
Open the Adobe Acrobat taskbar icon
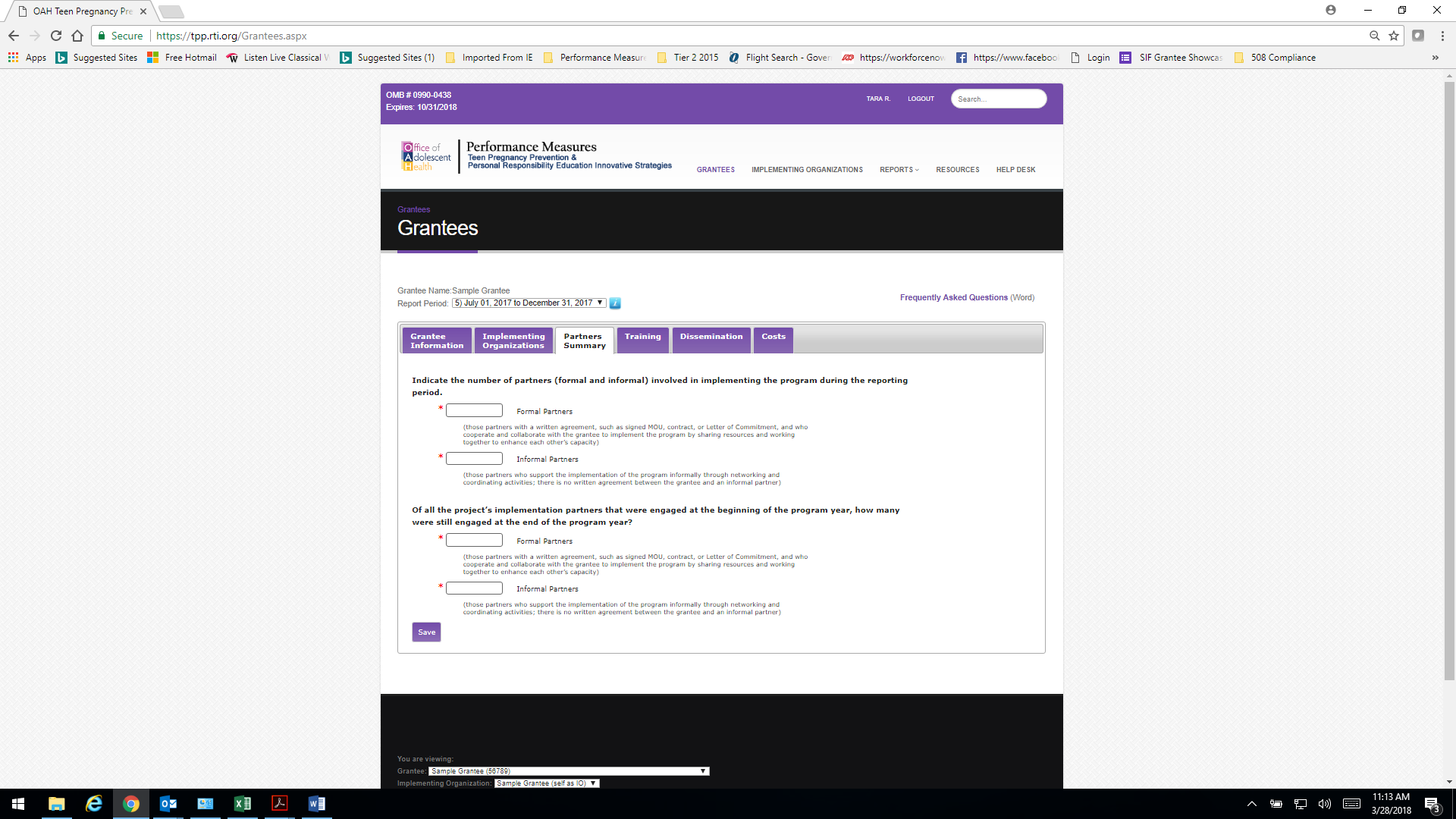(280, 804)
